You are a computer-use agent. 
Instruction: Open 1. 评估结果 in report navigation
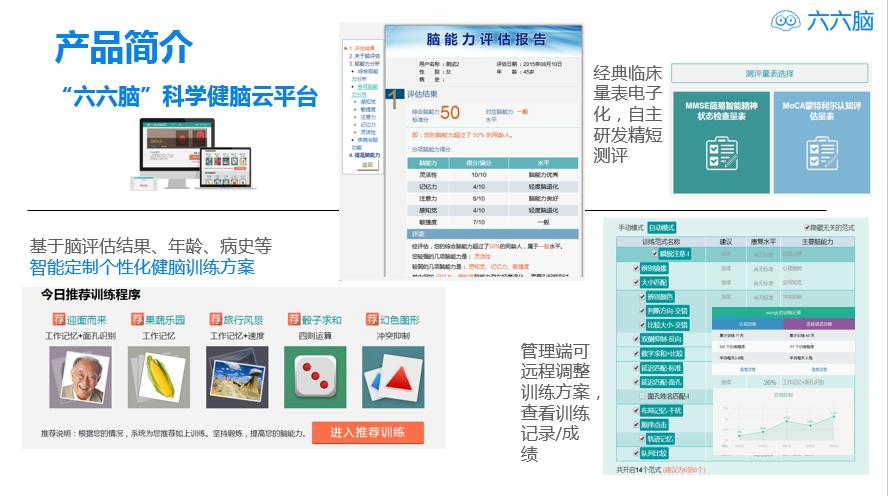pyautogui.click(x=362, y=49)
